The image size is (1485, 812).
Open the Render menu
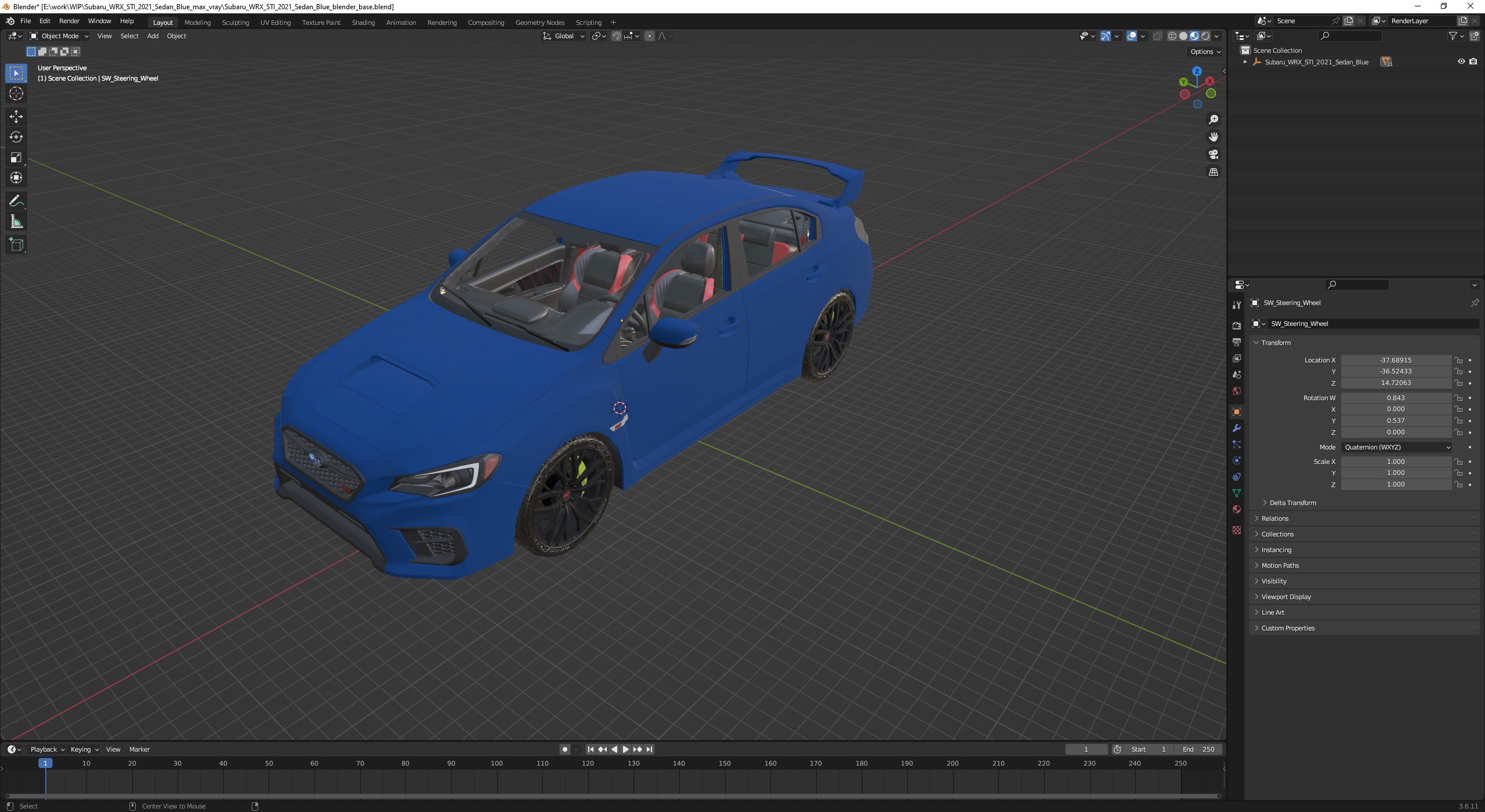click(69, 21)
